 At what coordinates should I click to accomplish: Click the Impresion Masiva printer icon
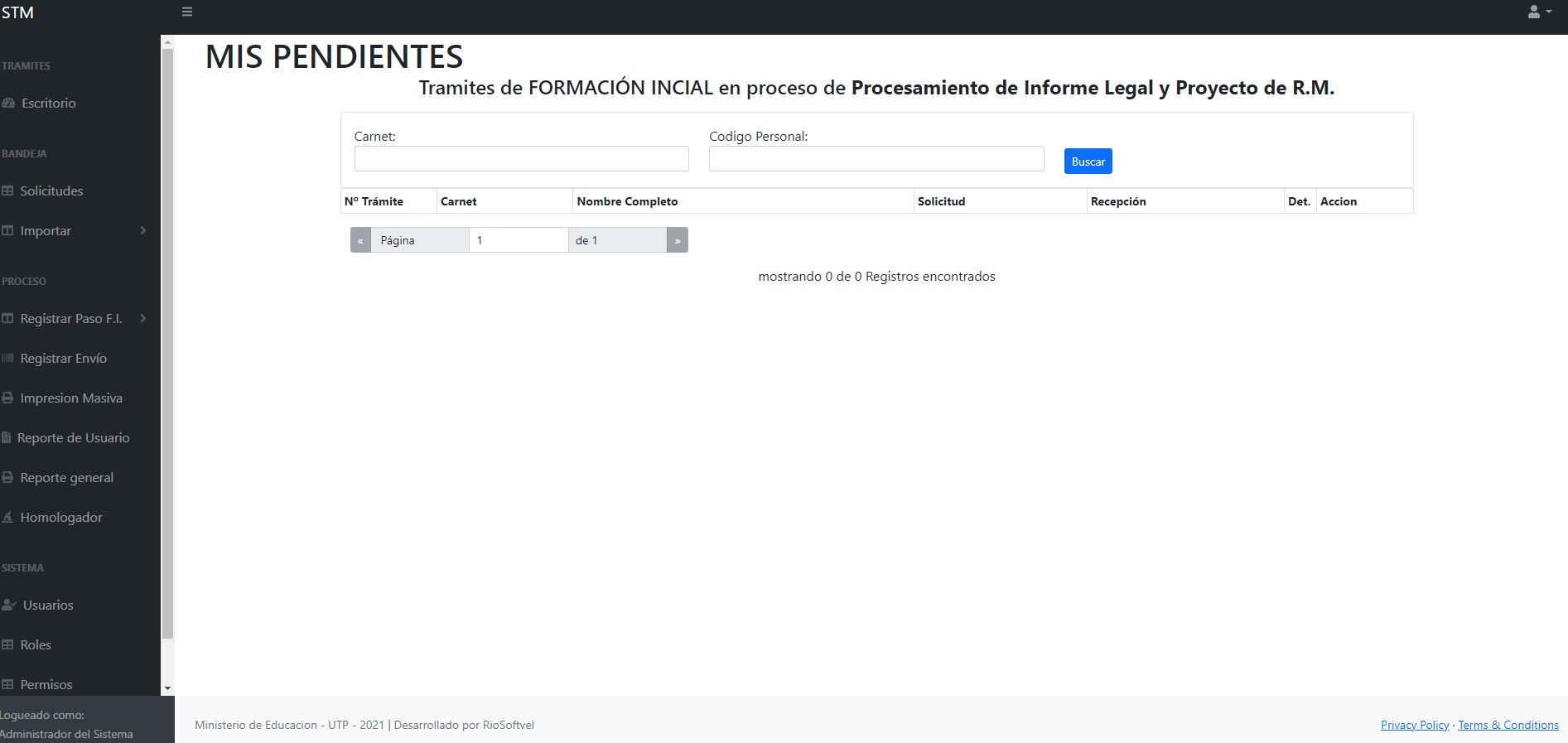click(x=7, y=398)
